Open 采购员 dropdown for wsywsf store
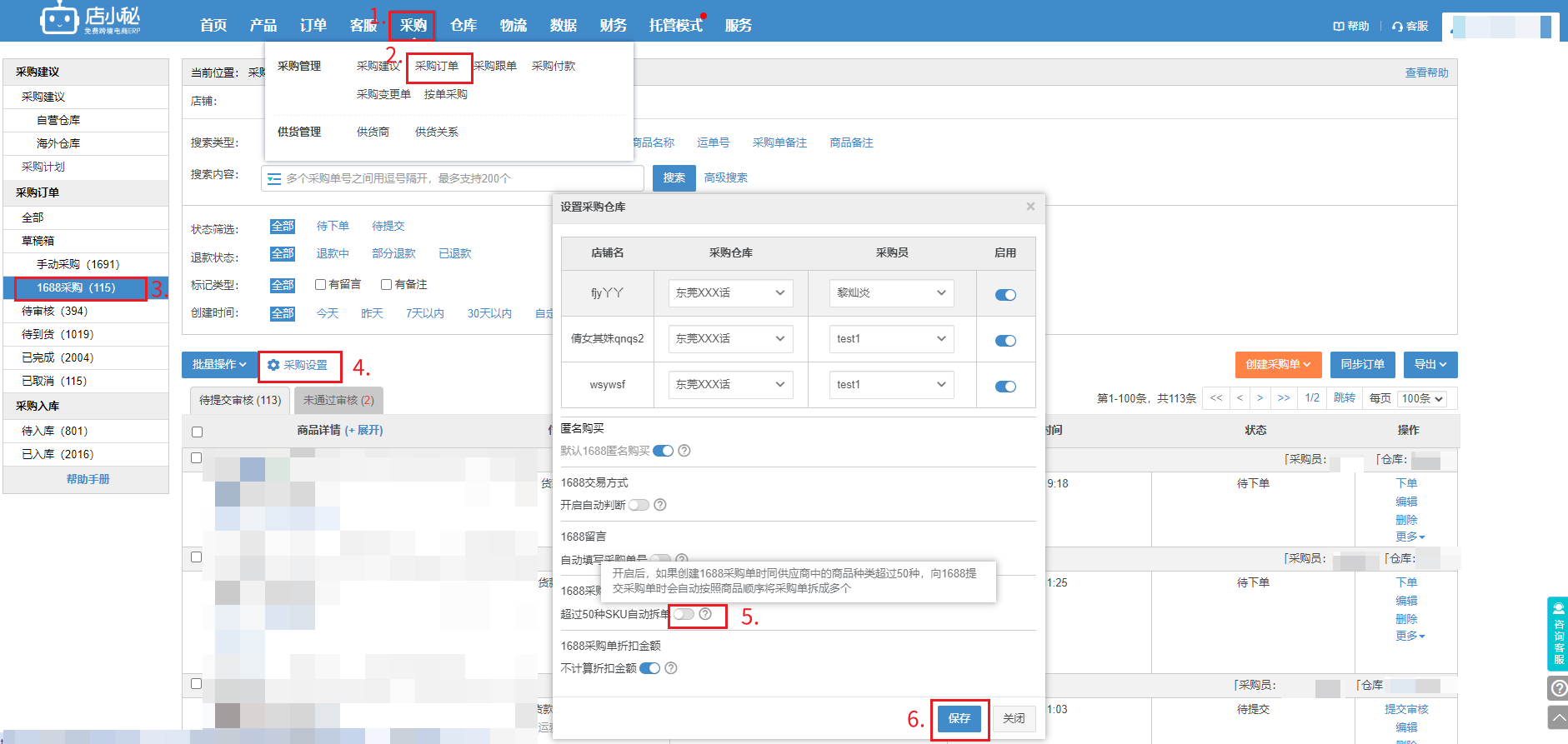Screen dimensions: 1568x744 click(890, 384)
